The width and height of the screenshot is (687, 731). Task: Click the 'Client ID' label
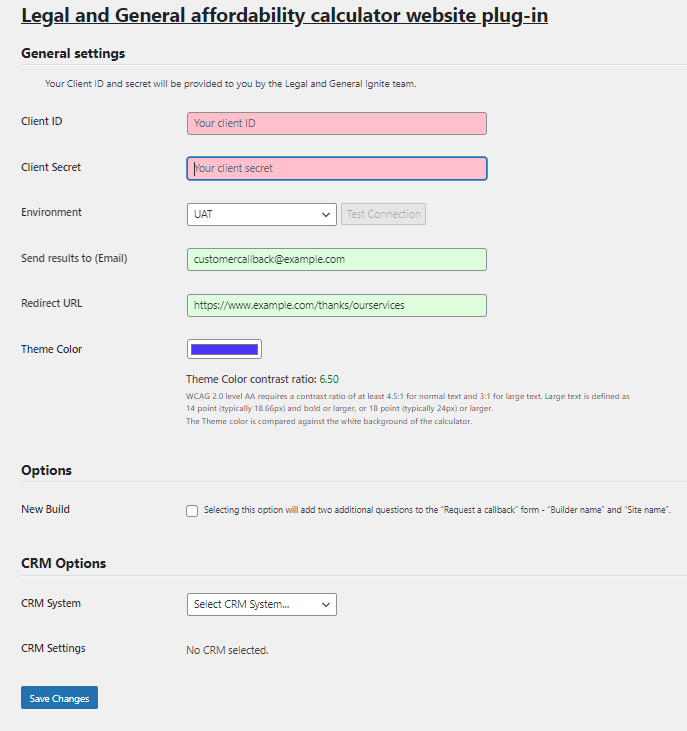tap(41, 121)
